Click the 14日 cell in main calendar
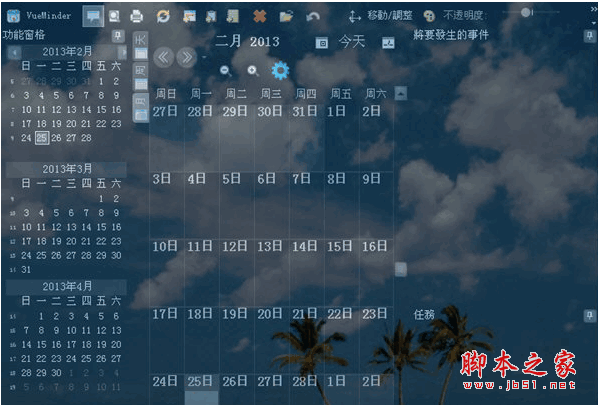The width and height of the screenshot is (598, 405). click(307, 272)
